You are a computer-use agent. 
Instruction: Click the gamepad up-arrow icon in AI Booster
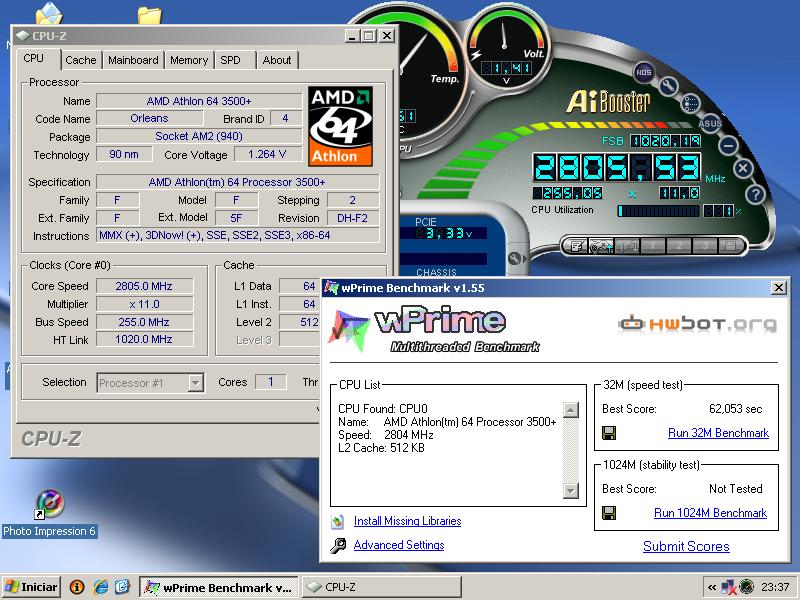click(x=602, y=246)
